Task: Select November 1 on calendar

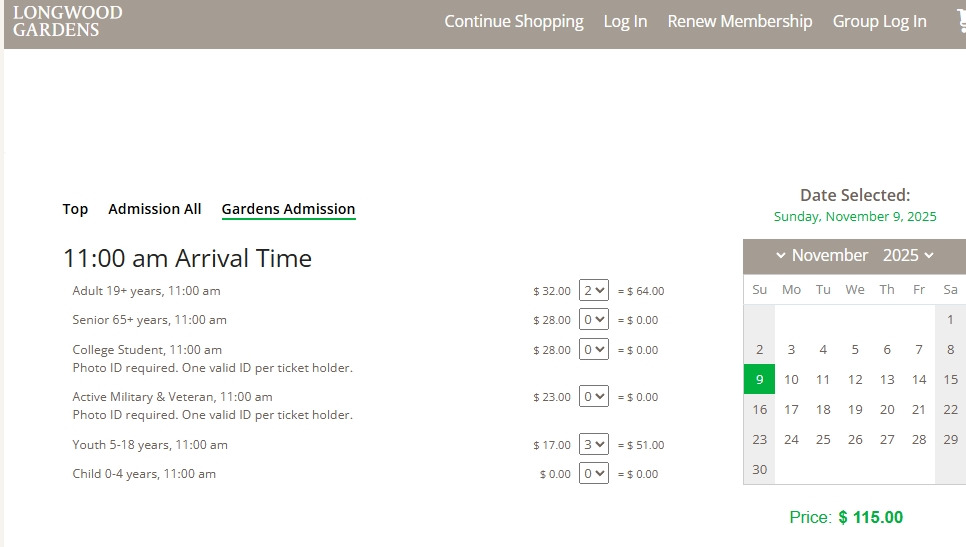Action: 951,320
